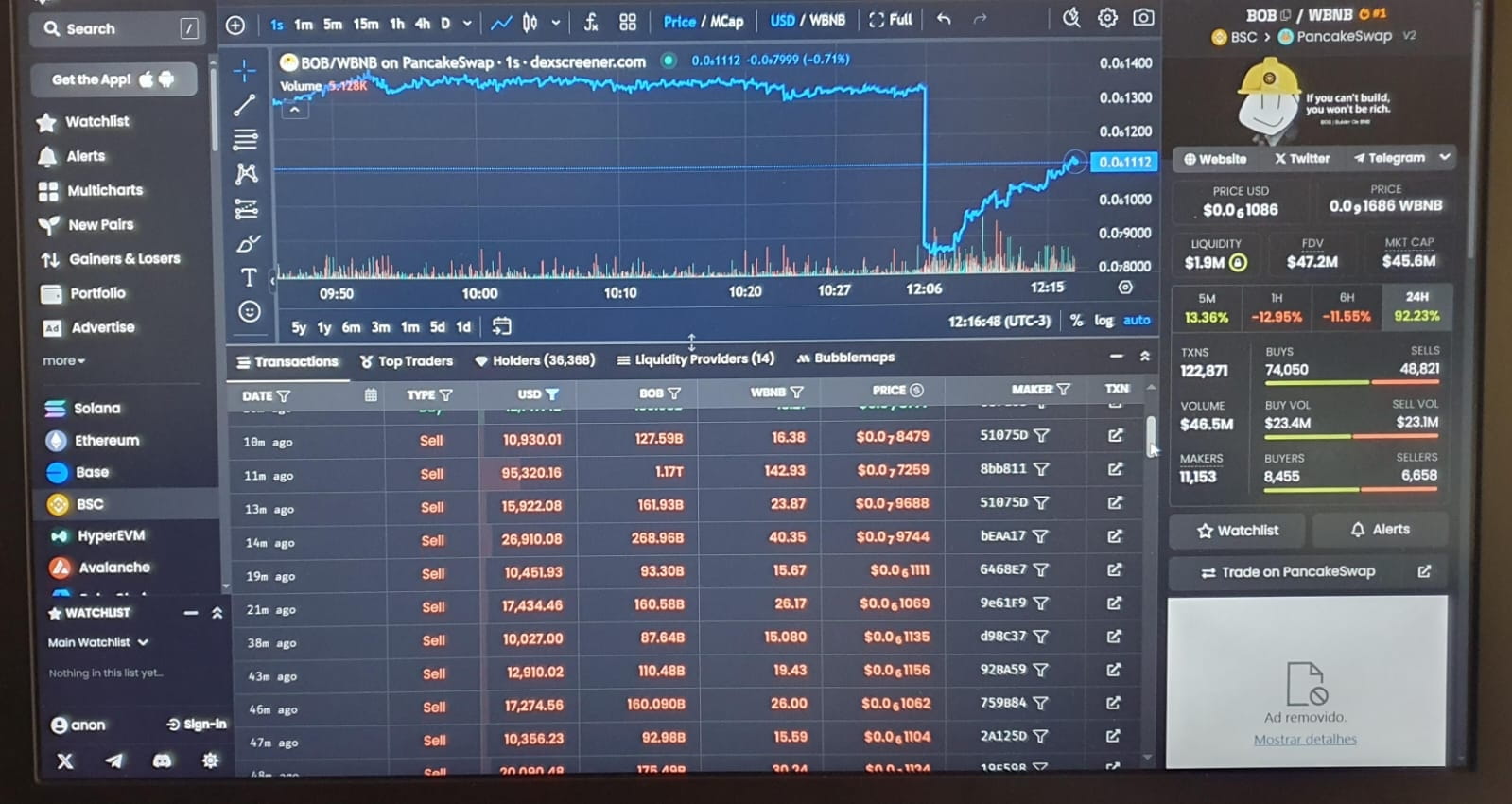Open Telegram icon in sidebar footer
Screen dimensions: 1512x804
[113, 760]
